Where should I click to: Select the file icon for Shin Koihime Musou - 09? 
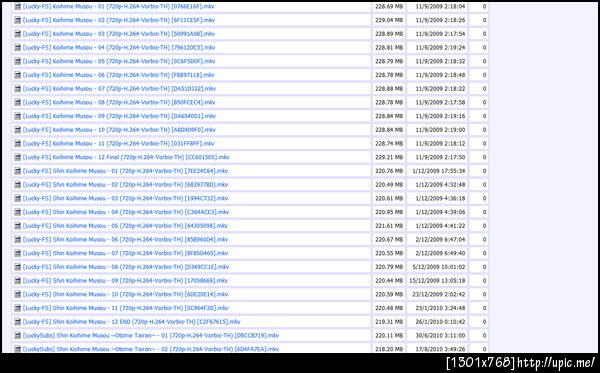pyautogui.click(x=18, y=280)
